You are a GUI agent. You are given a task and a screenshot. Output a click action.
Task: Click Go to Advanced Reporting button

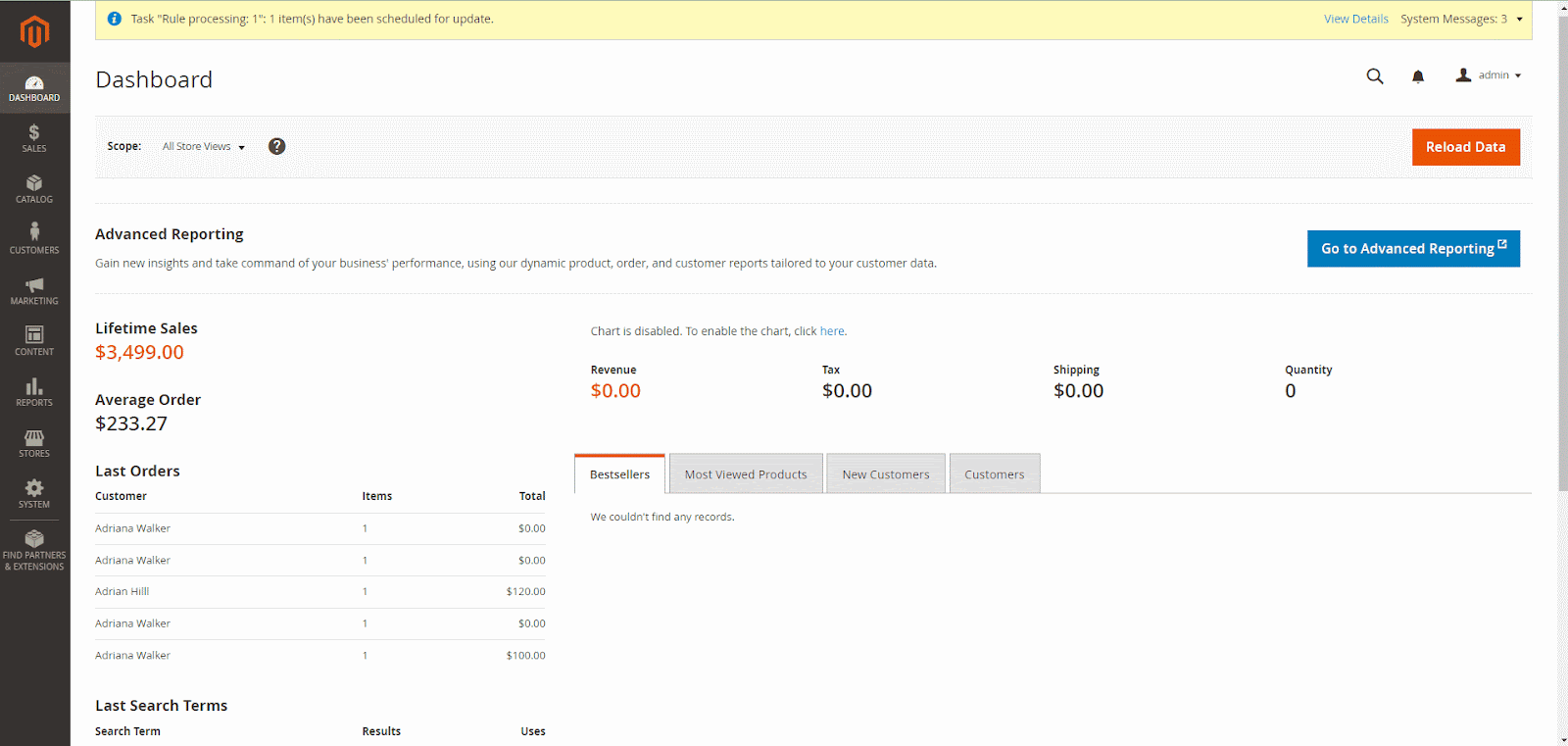point(1412,249)
